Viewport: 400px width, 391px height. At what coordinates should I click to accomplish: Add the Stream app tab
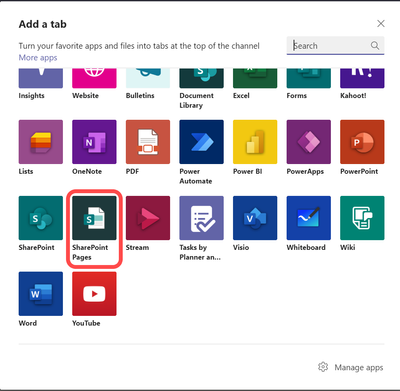pos(148,218)
